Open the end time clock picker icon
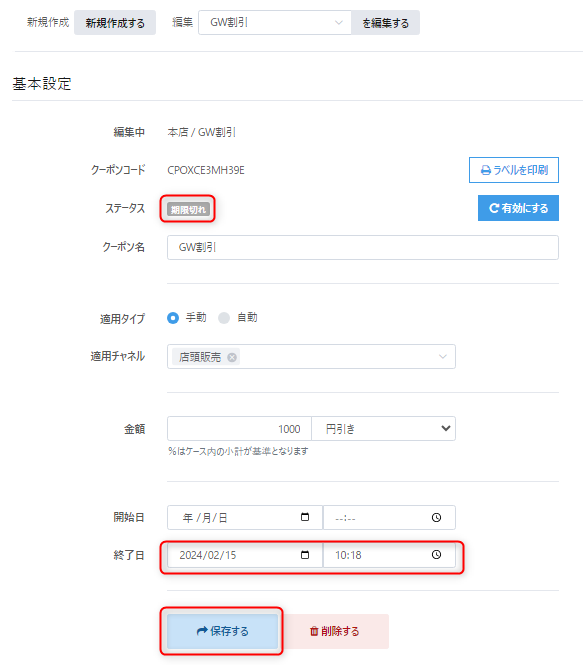 [x=436, y=555]
